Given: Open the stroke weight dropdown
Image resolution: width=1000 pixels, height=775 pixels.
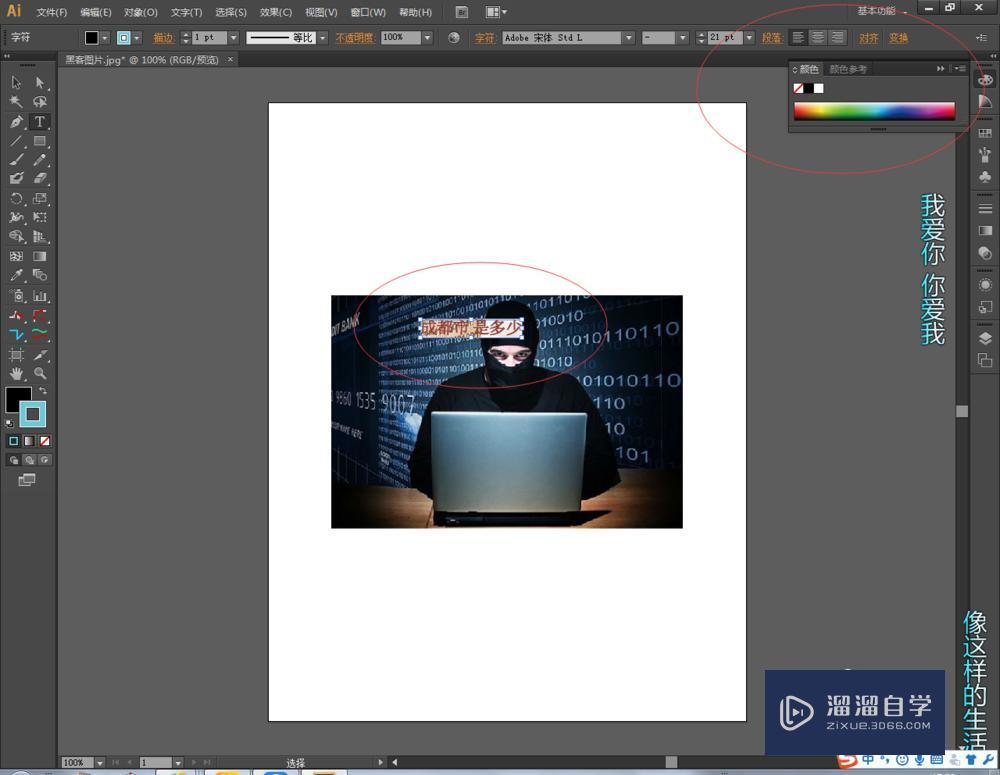Looking at the screenshot, I should click(233, 38).
